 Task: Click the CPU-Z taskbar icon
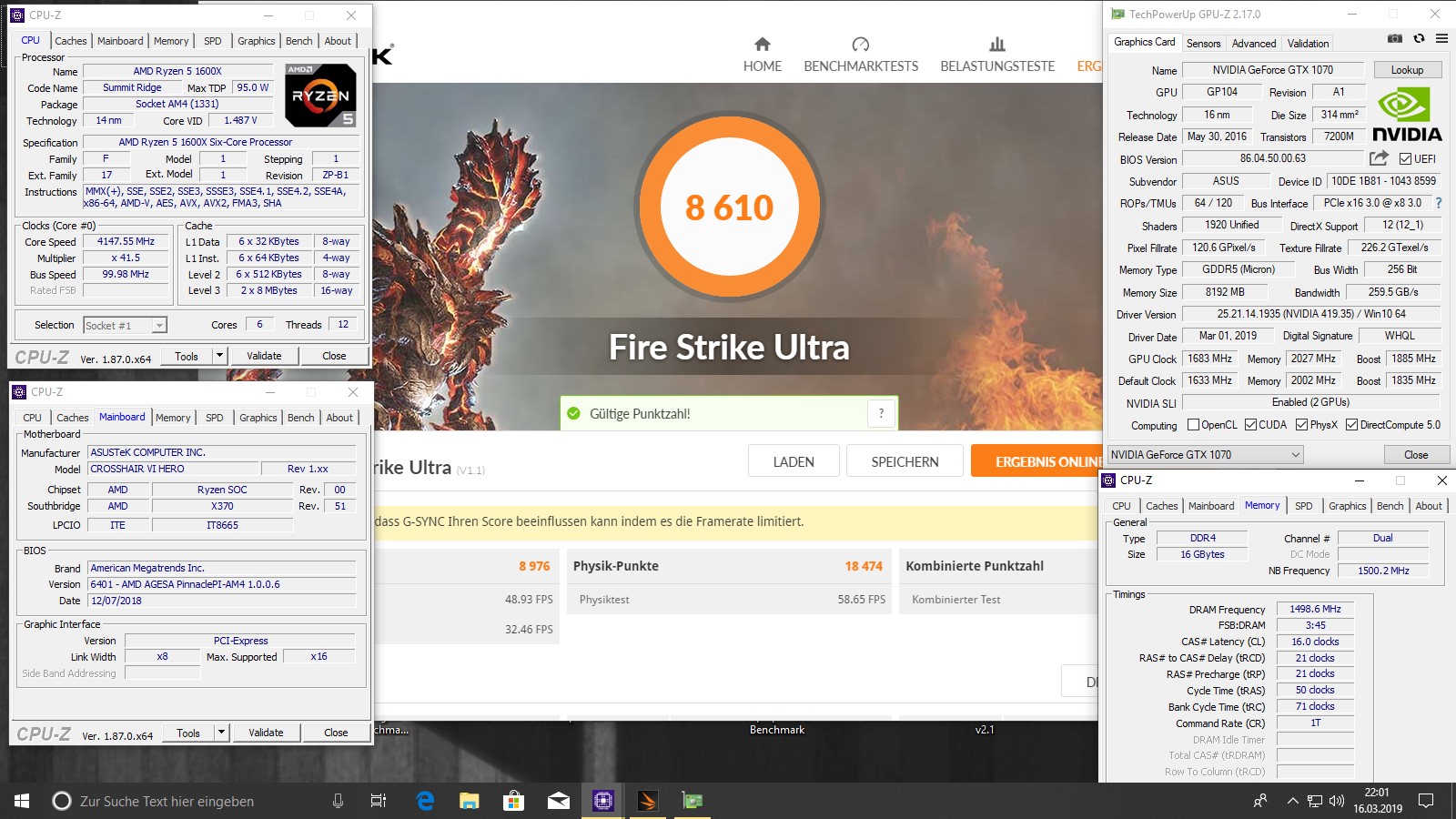click(602, 801)
